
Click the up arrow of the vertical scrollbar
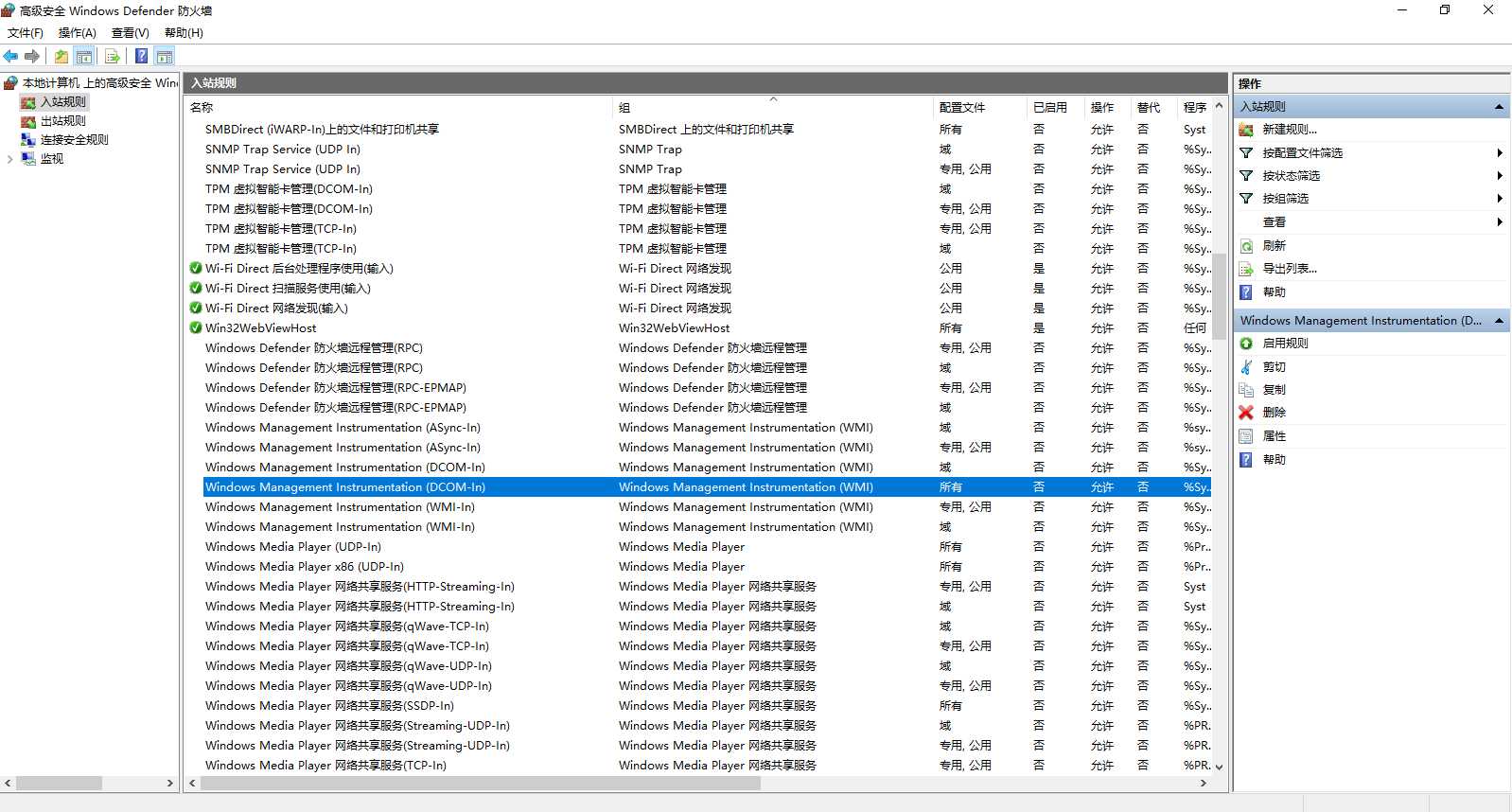coord(1219,106)
